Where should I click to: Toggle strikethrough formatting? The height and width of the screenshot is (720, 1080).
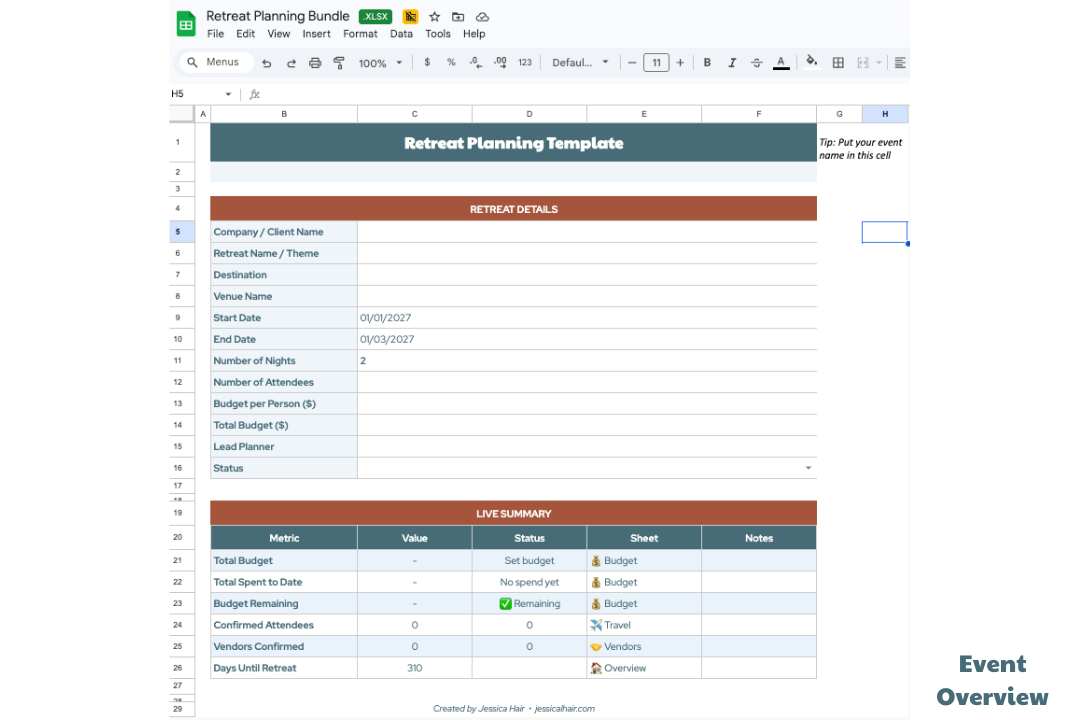(757, 62)
